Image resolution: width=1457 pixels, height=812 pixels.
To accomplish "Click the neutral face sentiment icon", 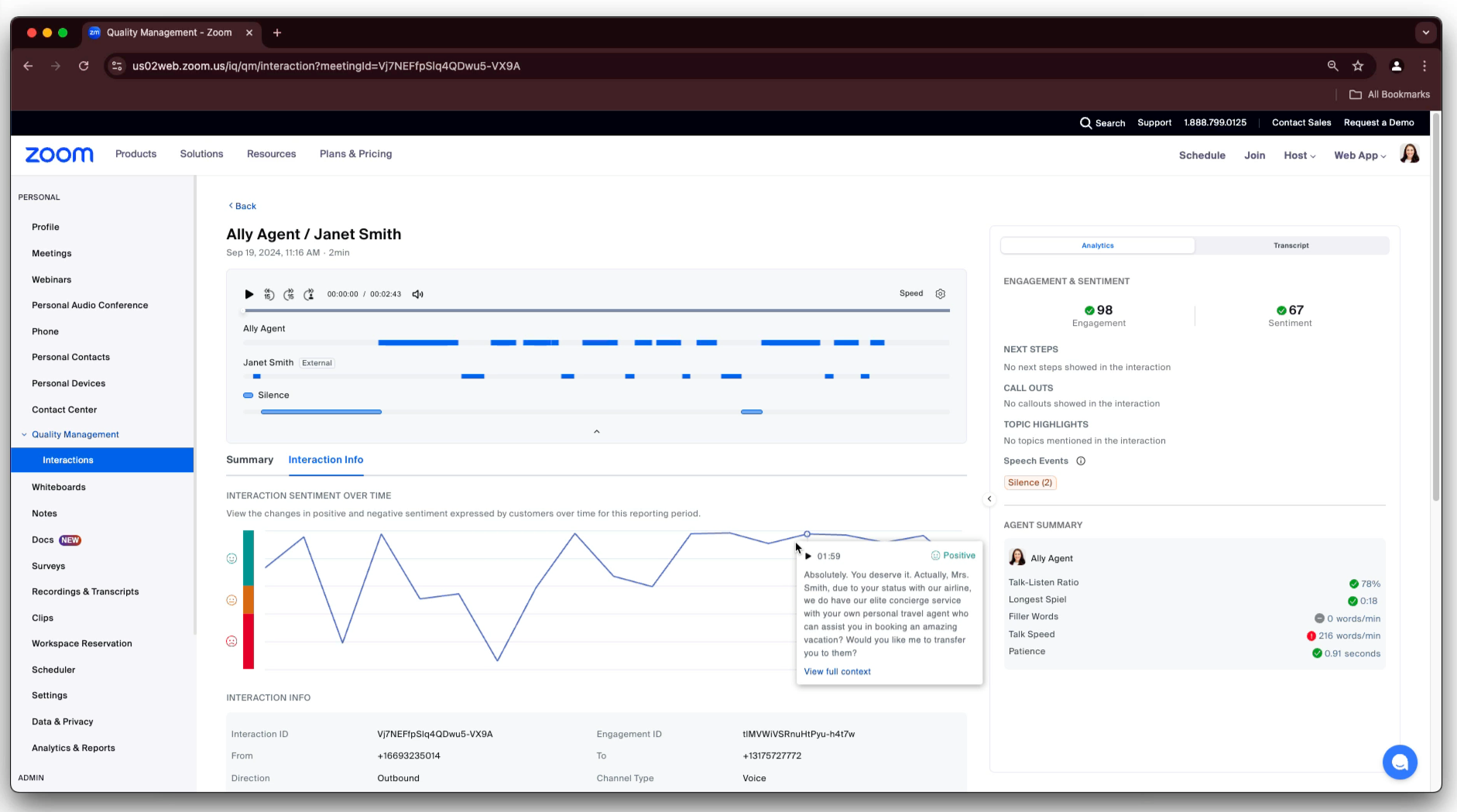I will tap(231, 600).
